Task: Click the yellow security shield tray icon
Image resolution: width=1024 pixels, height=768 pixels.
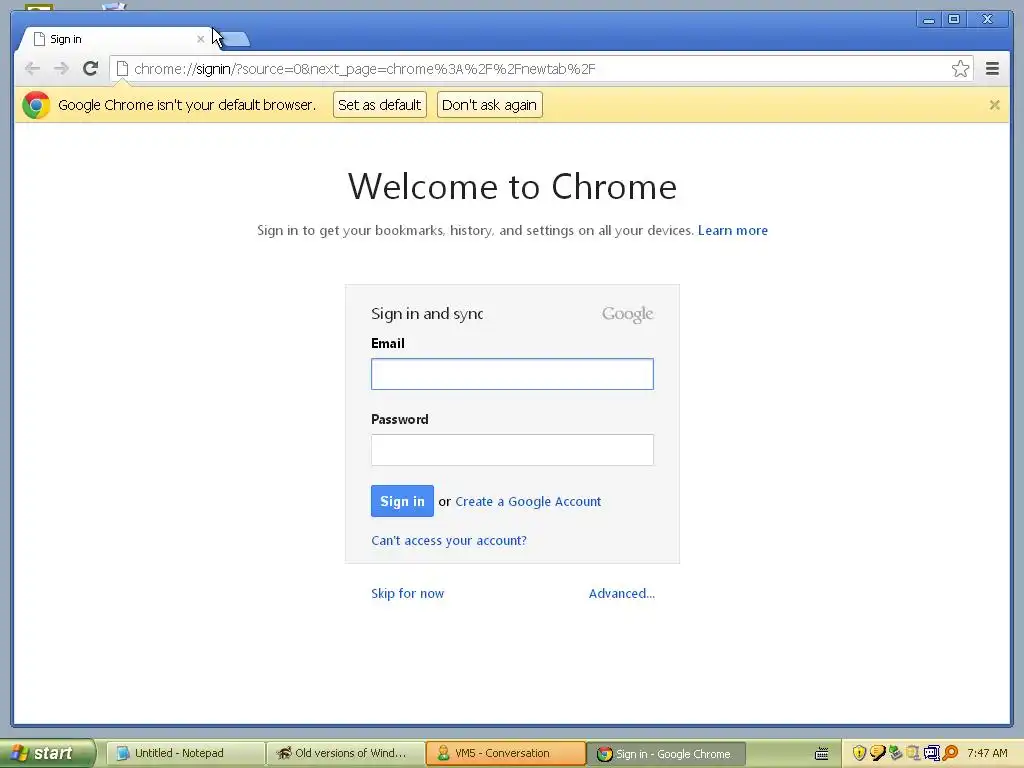Action: click(859, 753)
